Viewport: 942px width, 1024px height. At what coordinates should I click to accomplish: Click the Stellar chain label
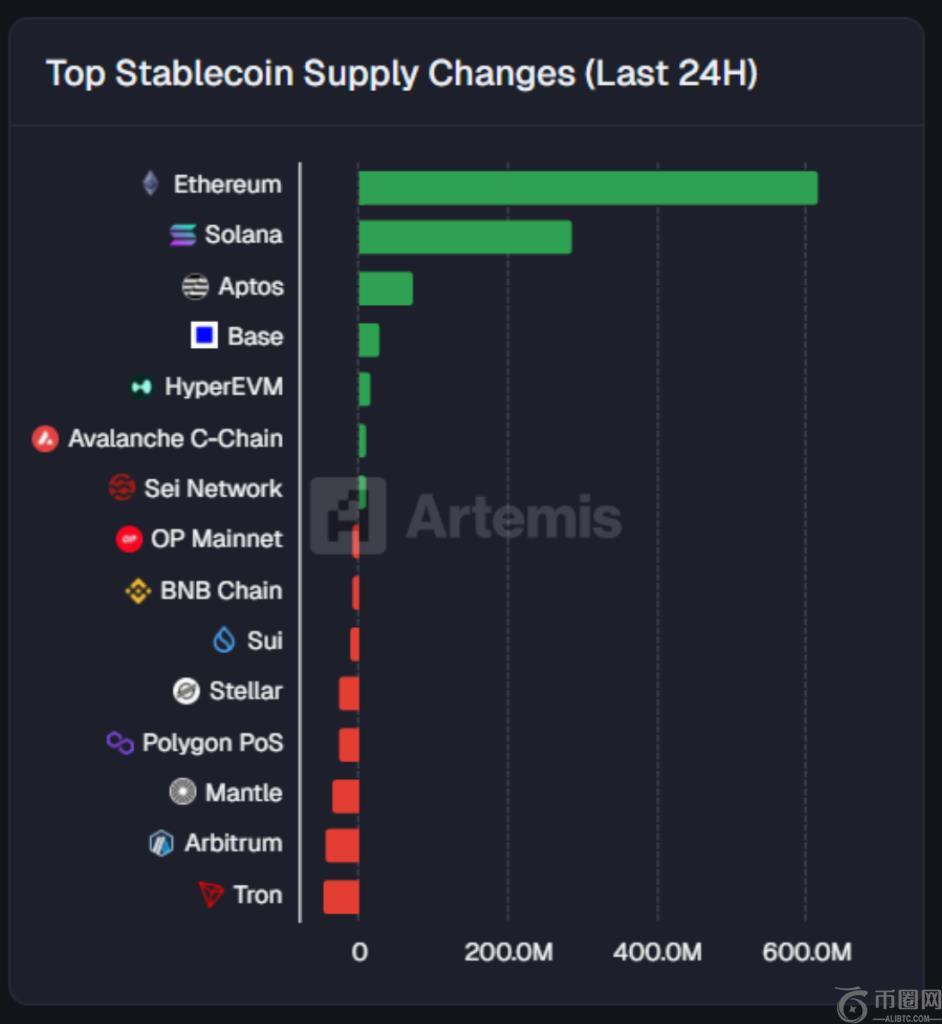pos(245,691)
